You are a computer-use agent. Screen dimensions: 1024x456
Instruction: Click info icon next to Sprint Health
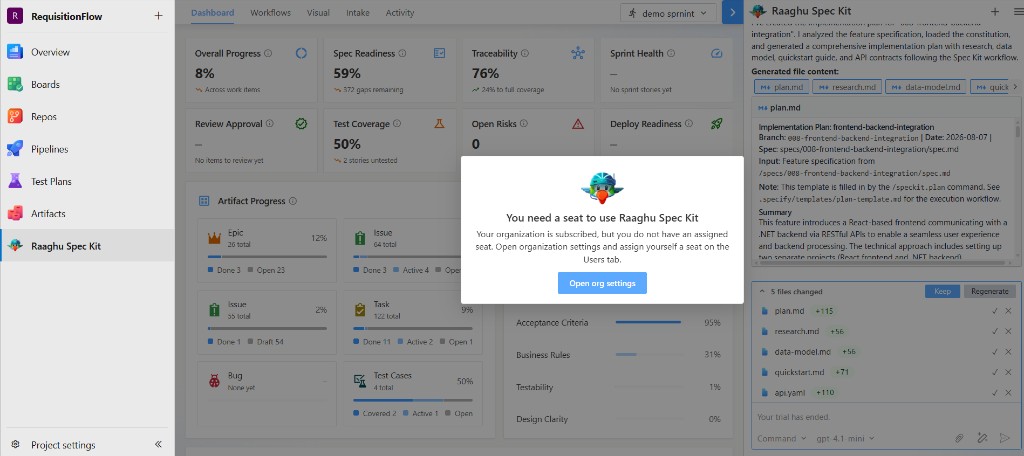tap(671, 54)
